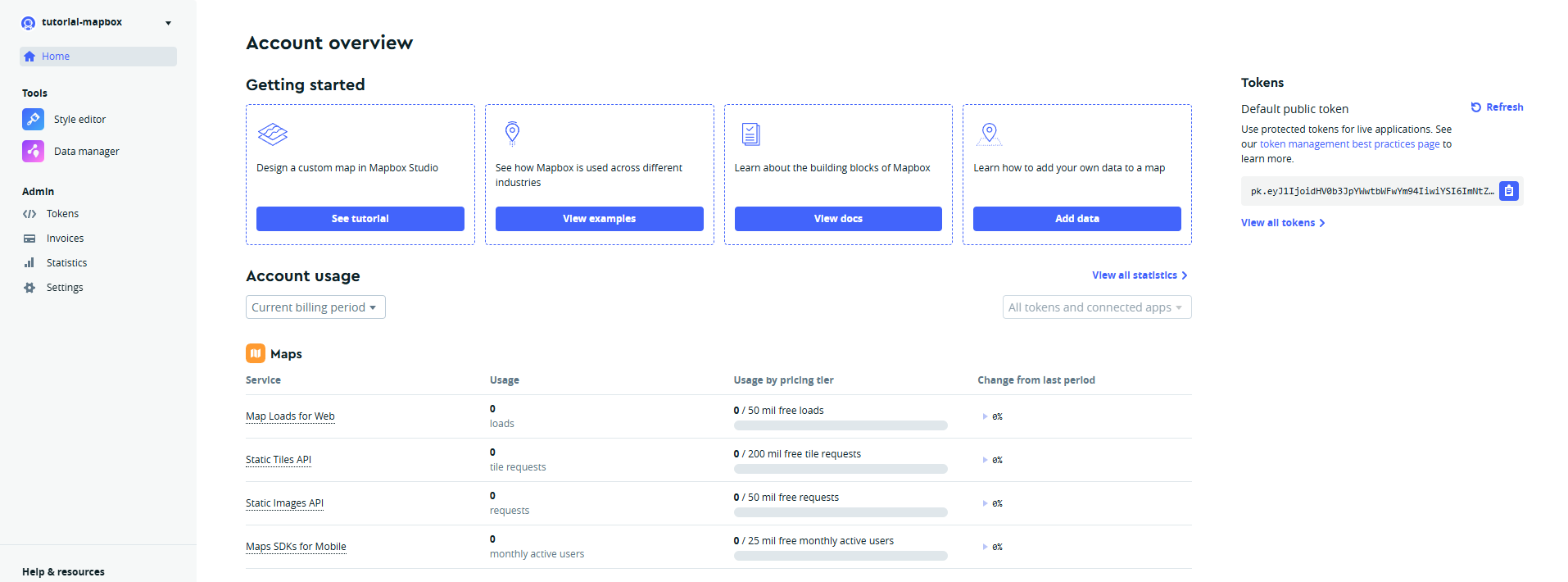Open the All tokens and connected apps dropdown

tap(1097, 307)
